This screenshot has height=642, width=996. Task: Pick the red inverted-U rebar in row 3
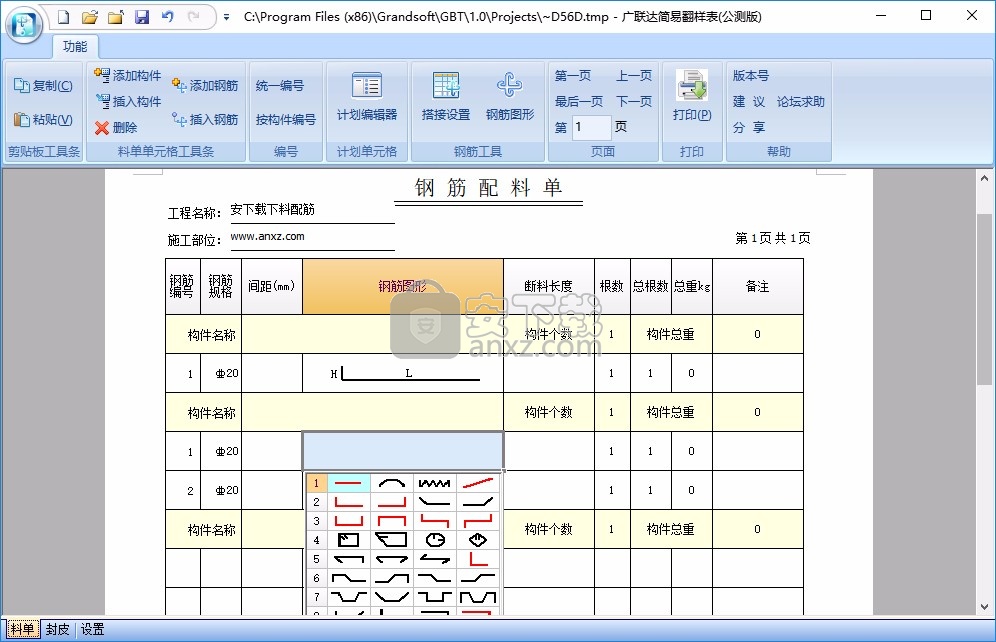(x=391, y=521)
